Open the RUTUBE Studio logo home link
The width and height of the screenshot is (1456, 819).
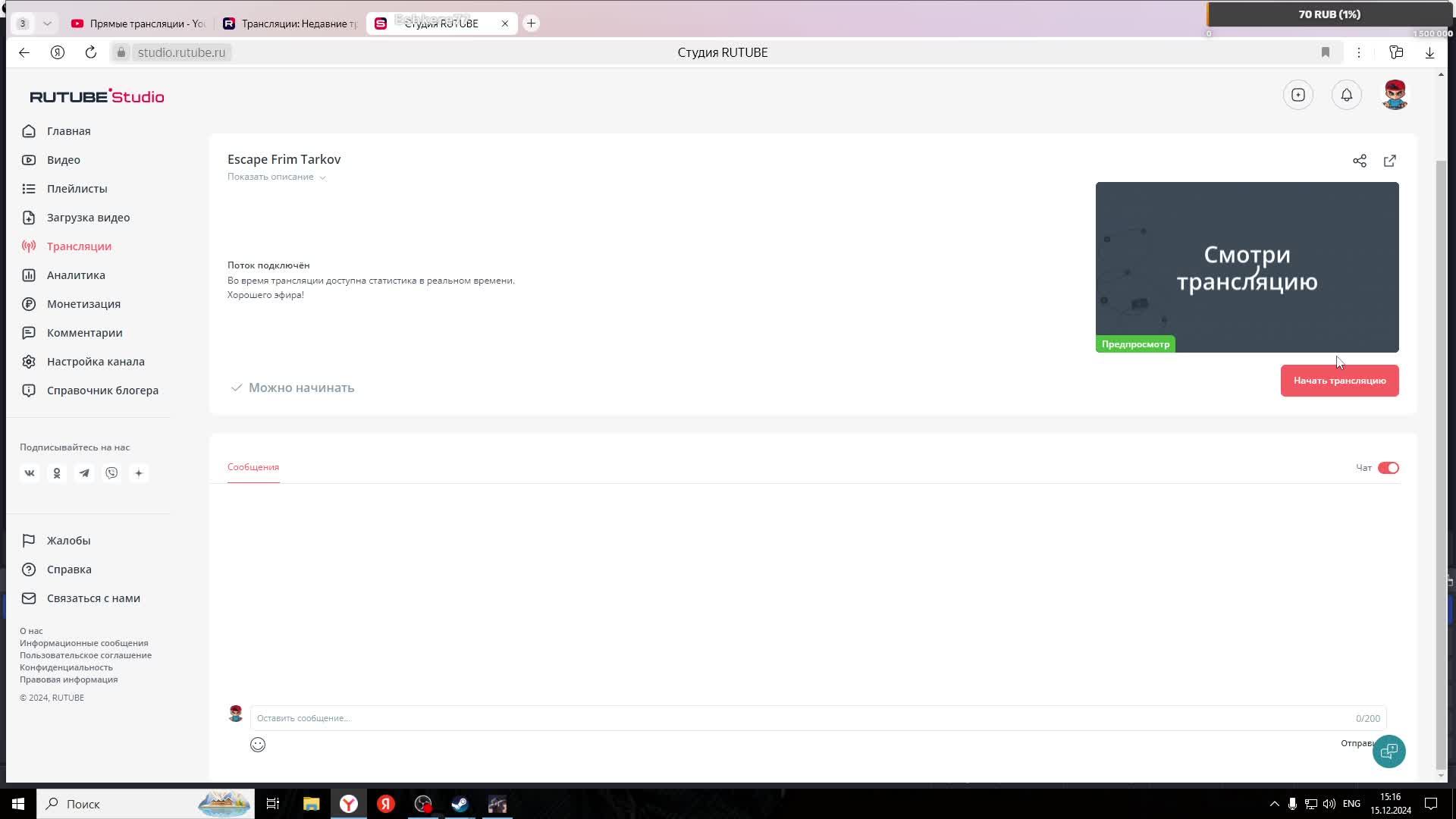pos(97,96)
